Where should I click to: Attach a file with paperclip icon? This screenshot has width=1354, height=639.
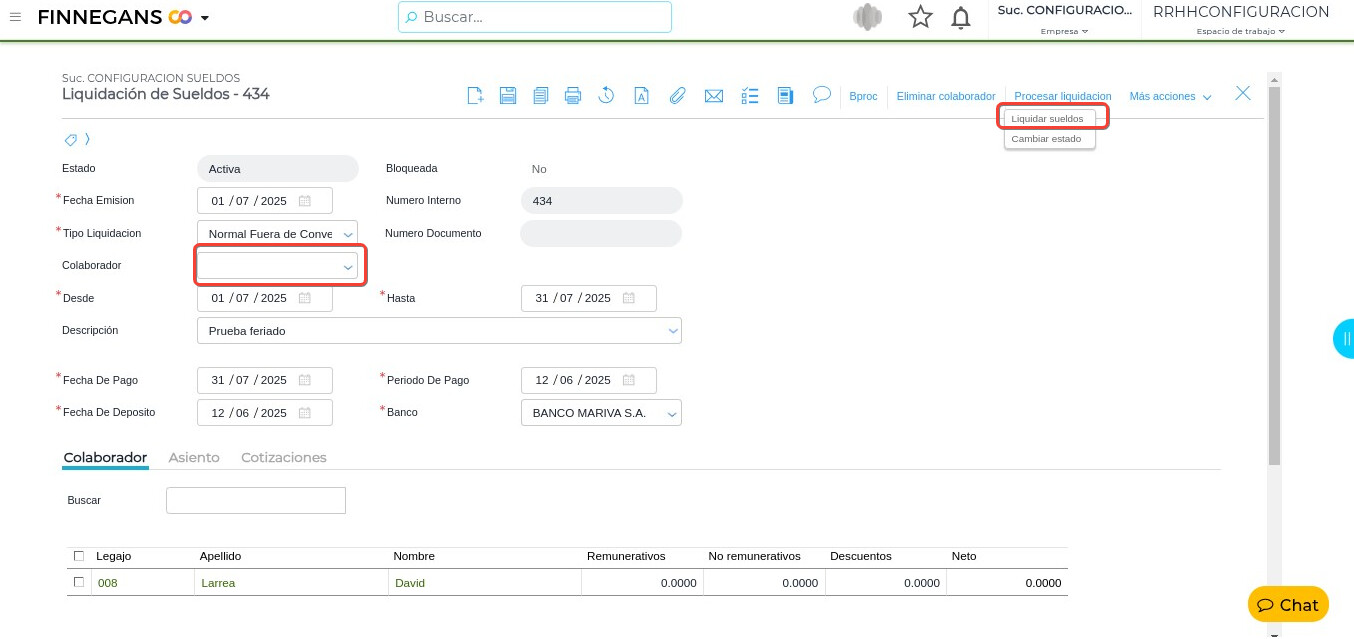[677, 96]
